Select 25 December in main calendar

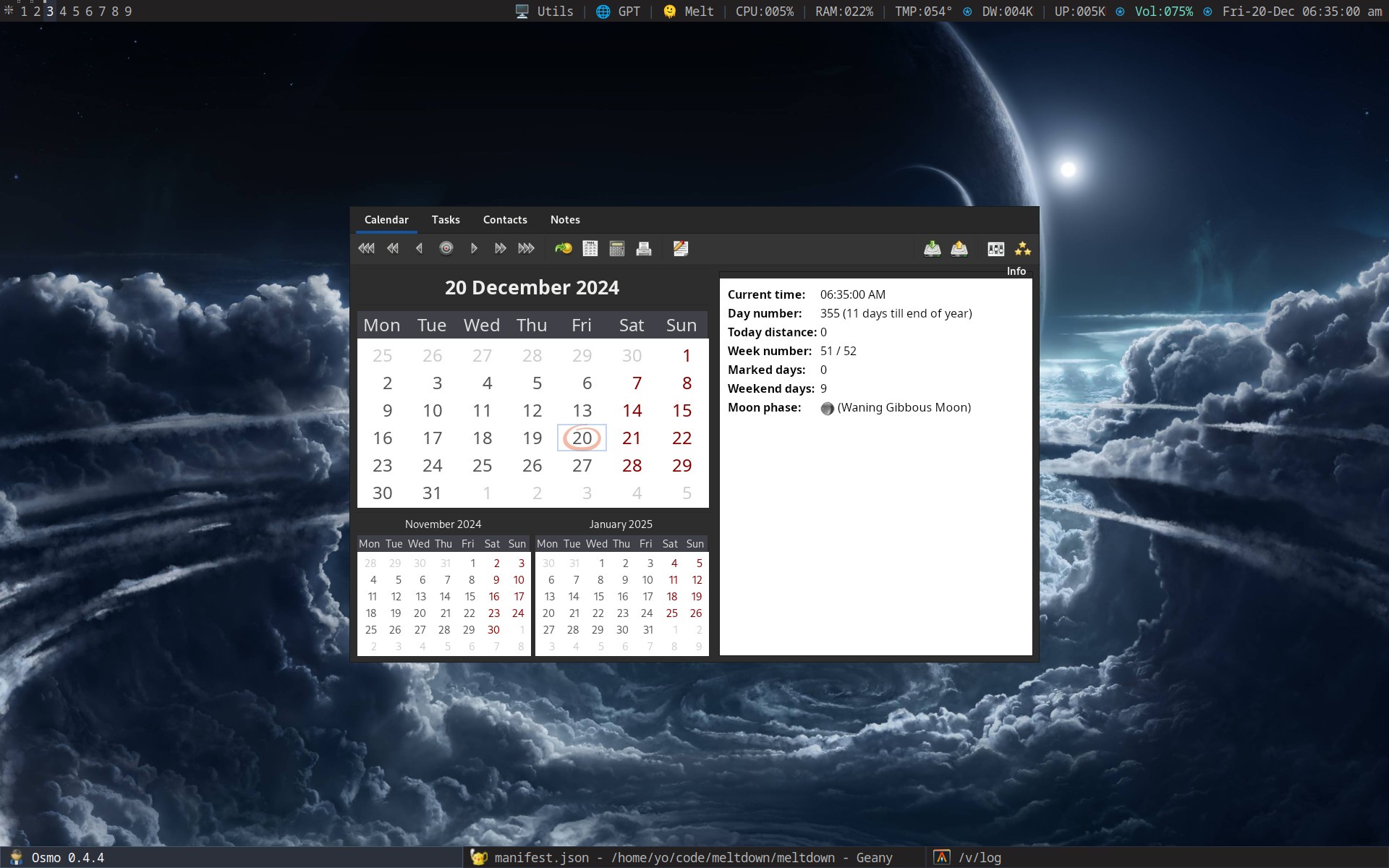coord(482,466)
